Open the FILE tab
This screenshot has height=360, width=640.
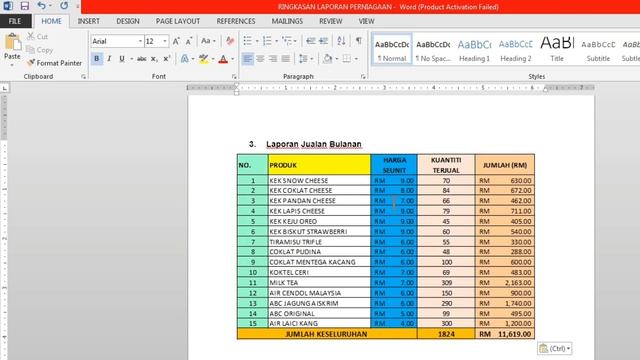[15, 21]
